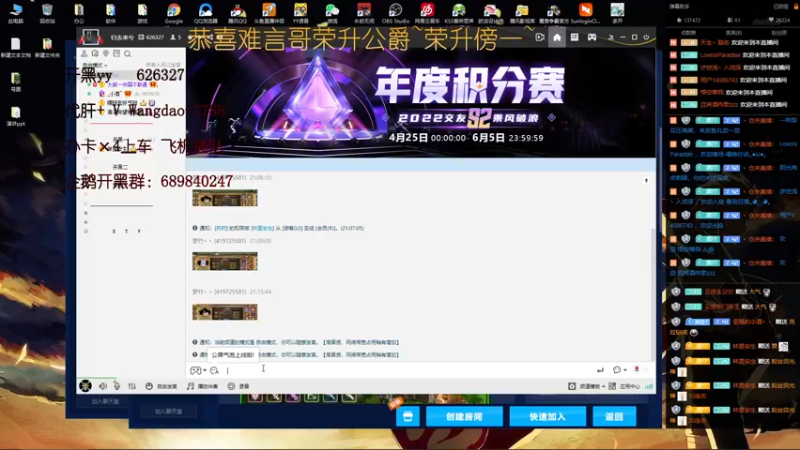The height and width of the screenshot is (450, 800).
Task: Click the Return (返回) button
Action: coord(614,416)
